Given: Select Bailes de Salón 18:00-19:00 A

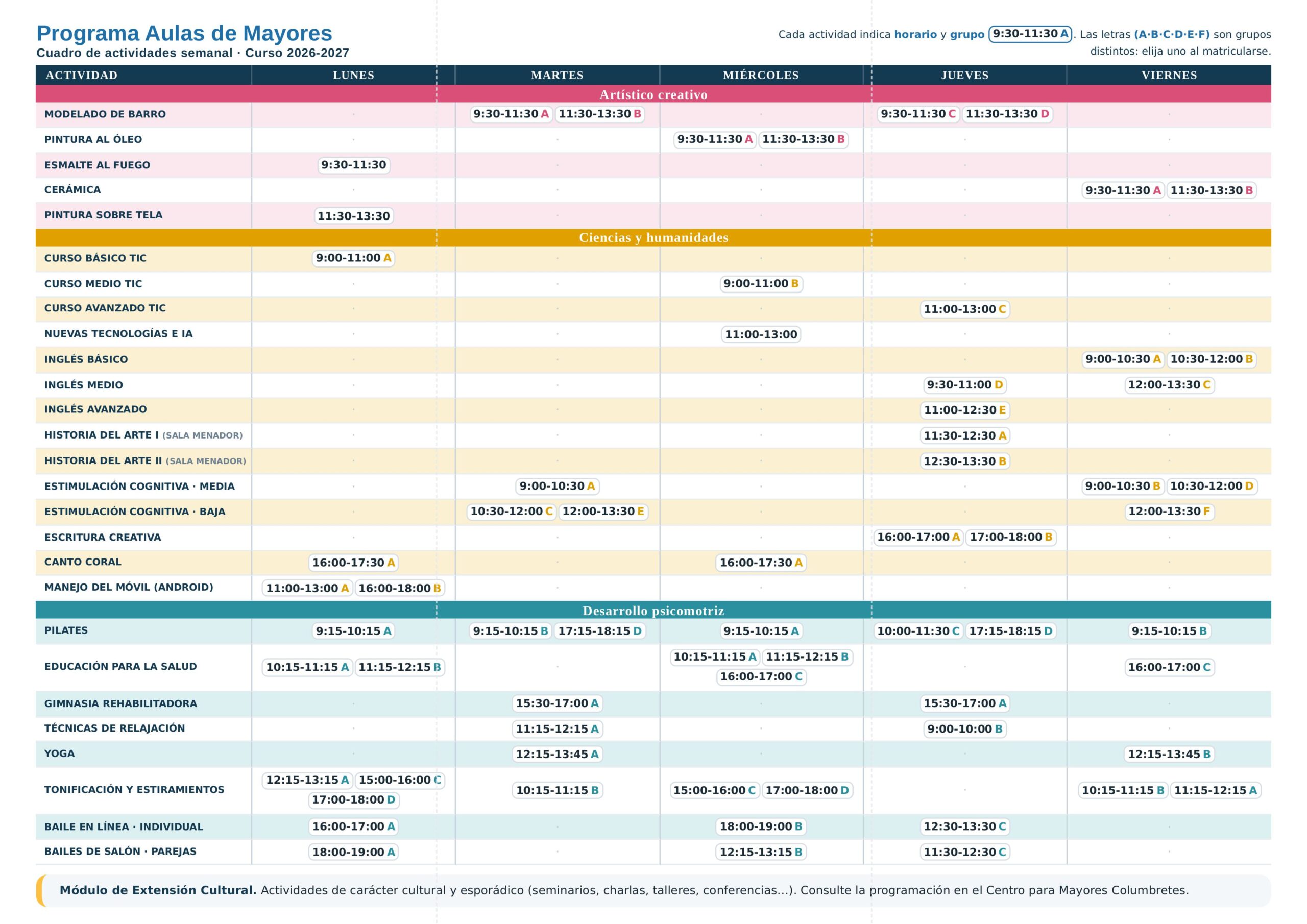Looking at the screenshot, I should click(353, 852).
